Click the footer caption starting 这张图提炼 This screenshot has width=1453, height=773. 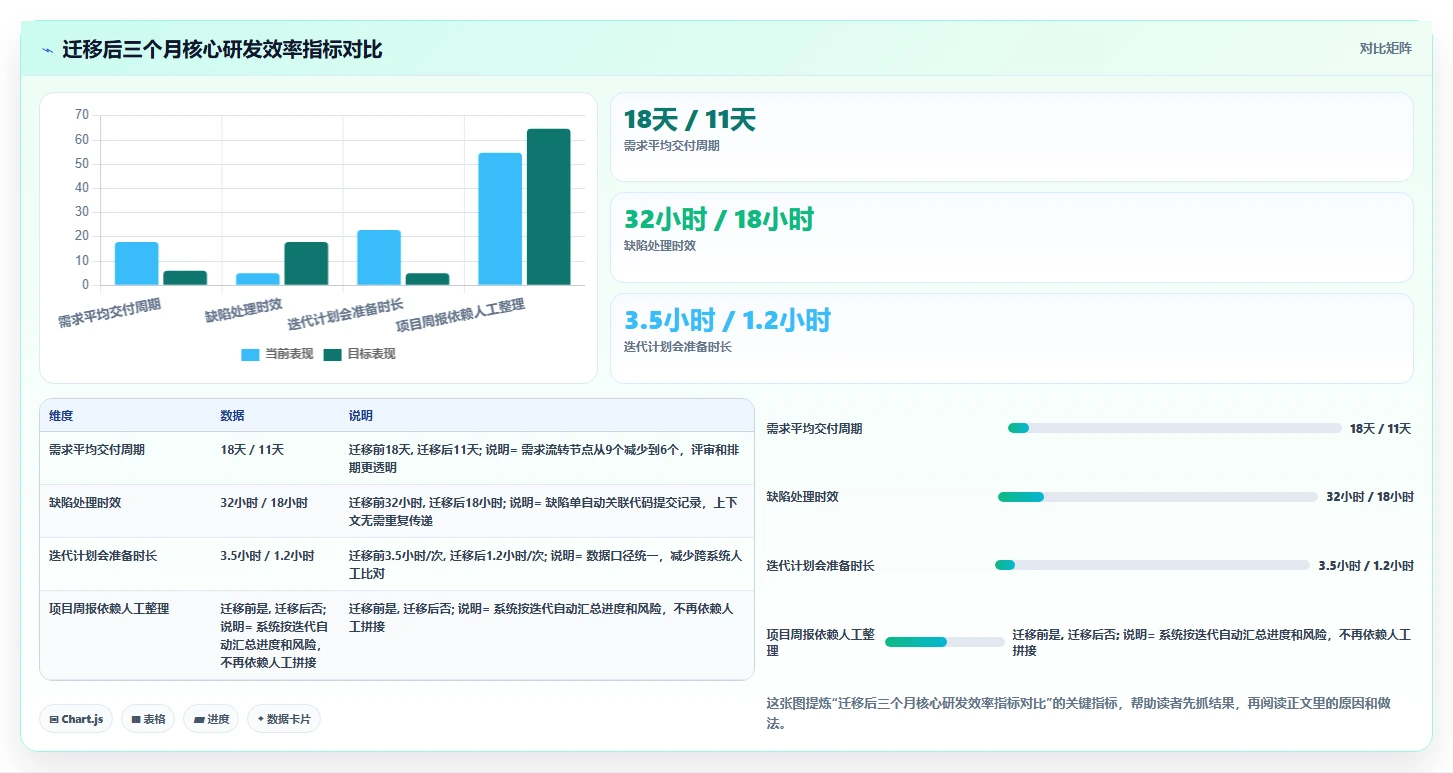(1078, 713)
